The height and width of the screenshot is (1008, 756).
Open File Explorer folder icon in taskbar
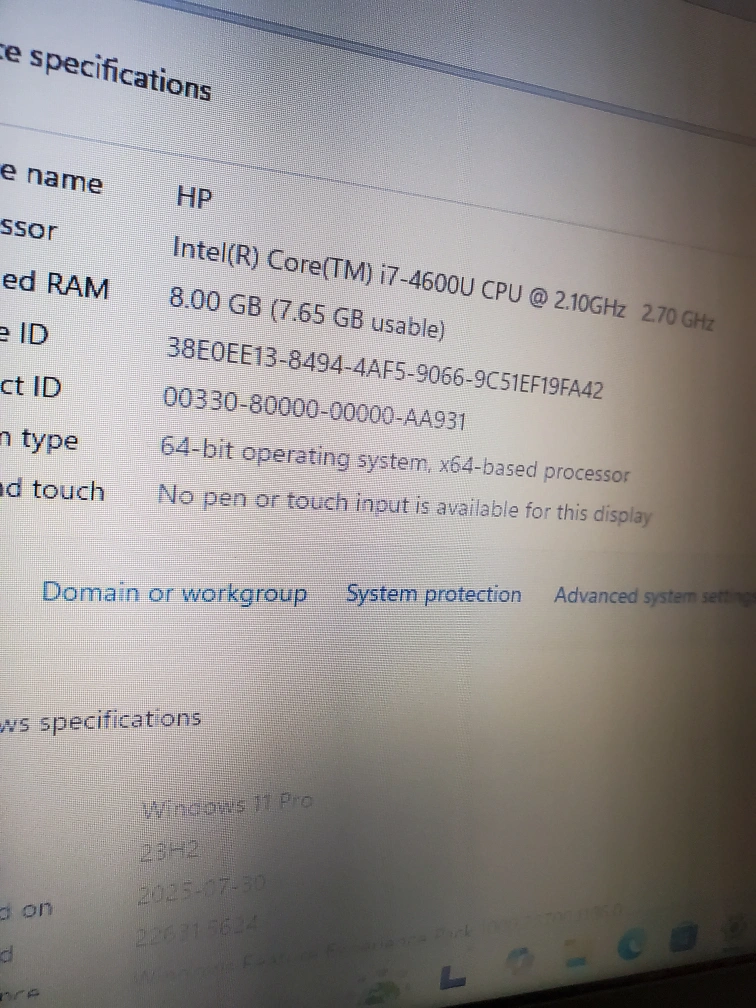(575, 953)
